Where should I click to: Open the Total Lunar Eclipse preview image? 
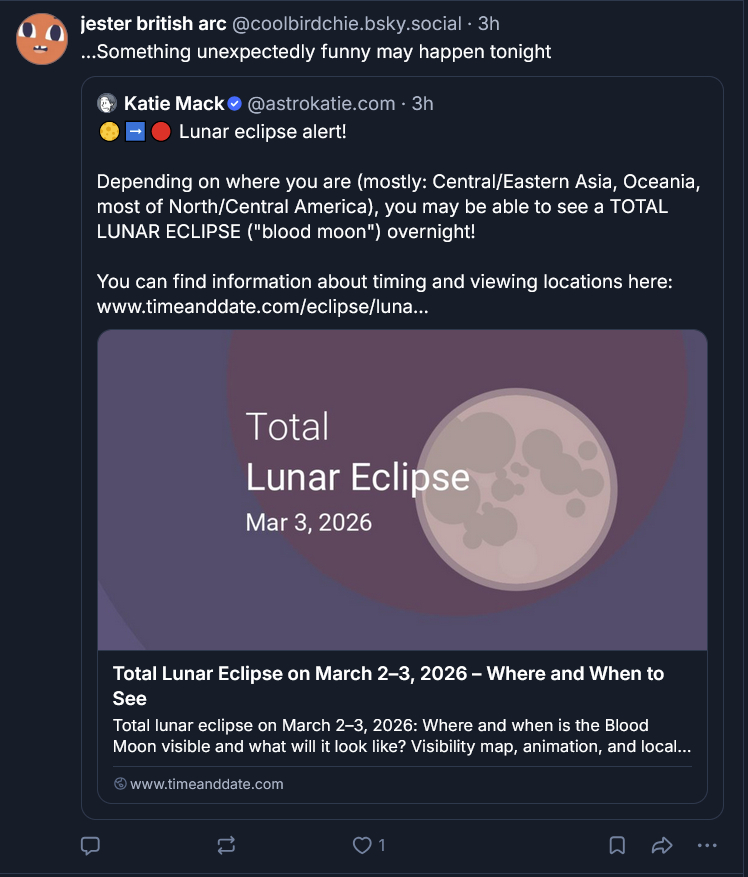(402, 490)
